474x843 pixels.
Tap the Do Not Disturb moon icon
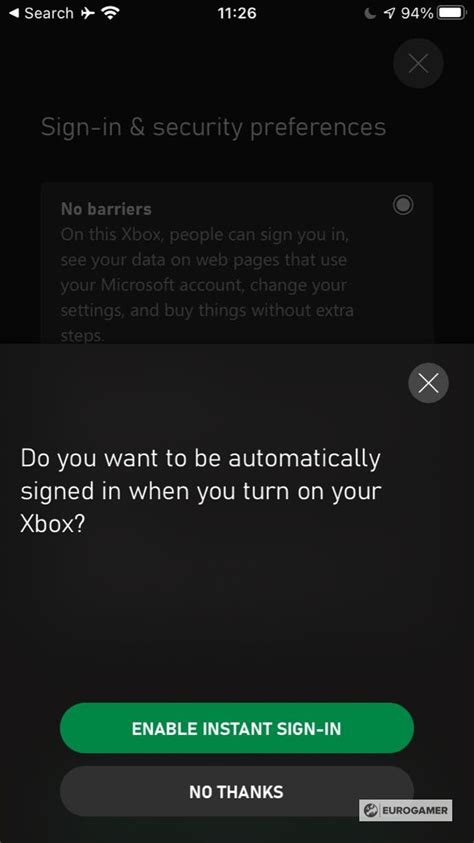click(370, 14)
